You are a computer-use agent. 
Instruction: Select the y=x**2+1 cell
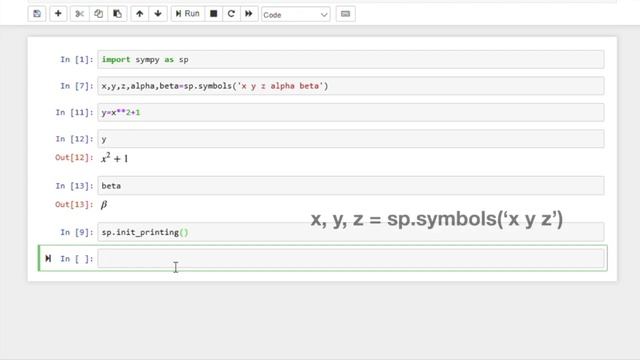click(351, 112)
